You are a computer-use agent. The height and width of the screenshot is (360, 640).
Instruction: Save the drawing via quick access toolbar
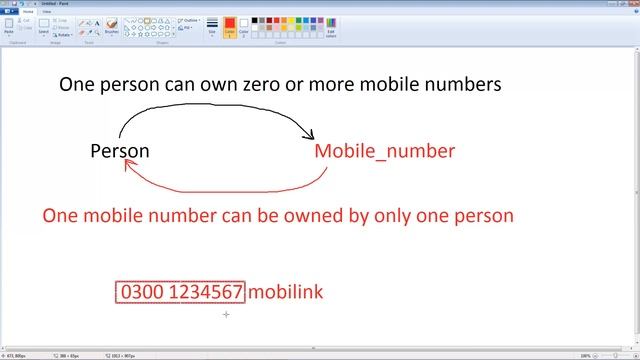click(x=15, y=4)
